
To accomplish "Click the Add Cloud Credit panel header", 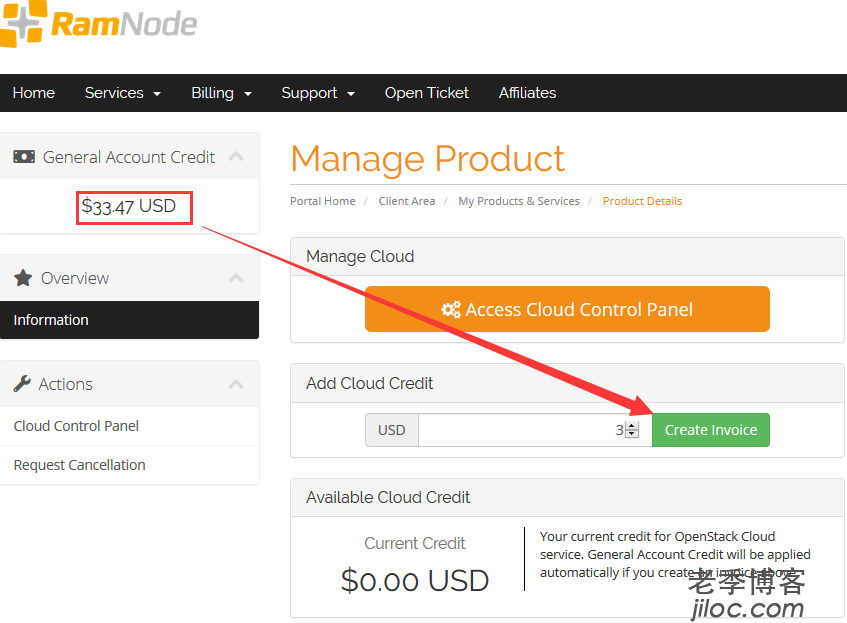I will tap(567, 384).
